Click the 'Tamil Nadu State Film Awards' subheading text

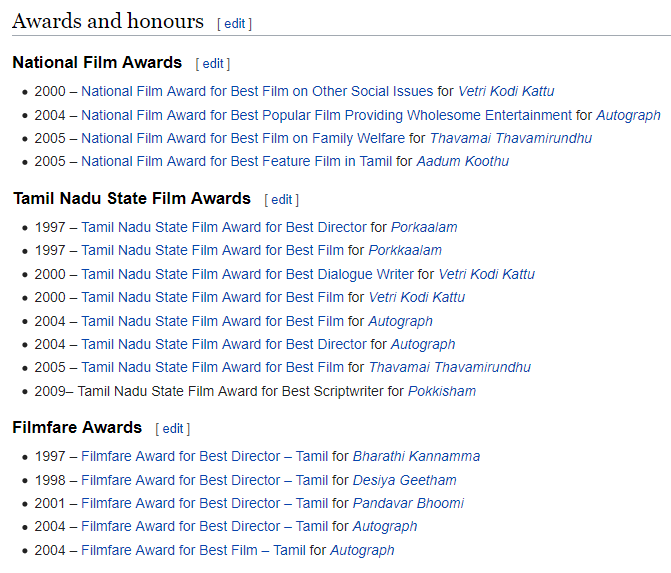[x=132, y=199]
